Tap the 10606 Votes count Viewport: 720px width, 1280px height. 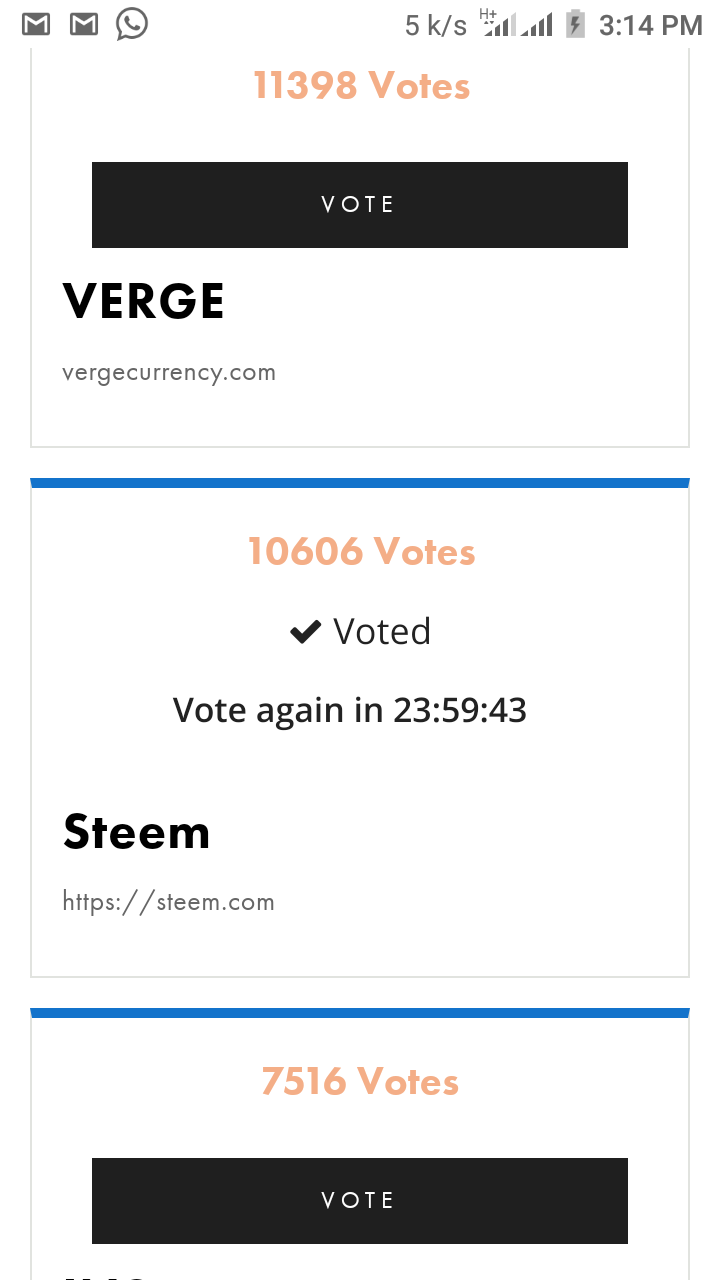point(361,551)
